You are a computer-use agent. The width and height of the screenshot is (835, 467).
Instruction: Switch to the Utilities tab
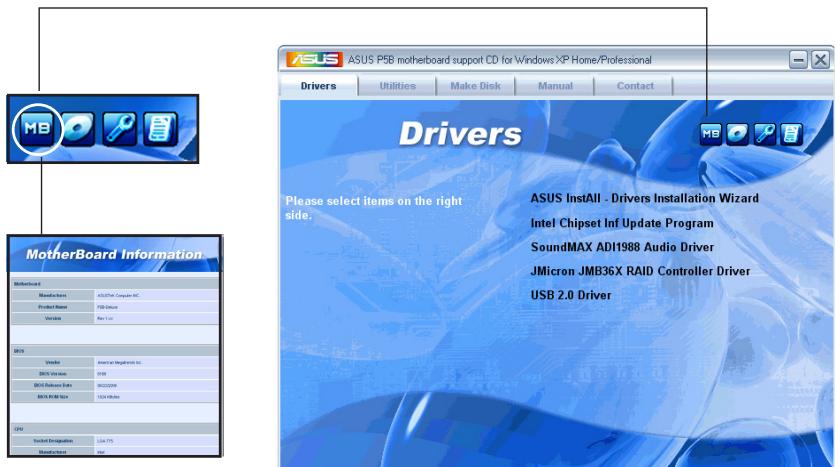pos(397,86)
